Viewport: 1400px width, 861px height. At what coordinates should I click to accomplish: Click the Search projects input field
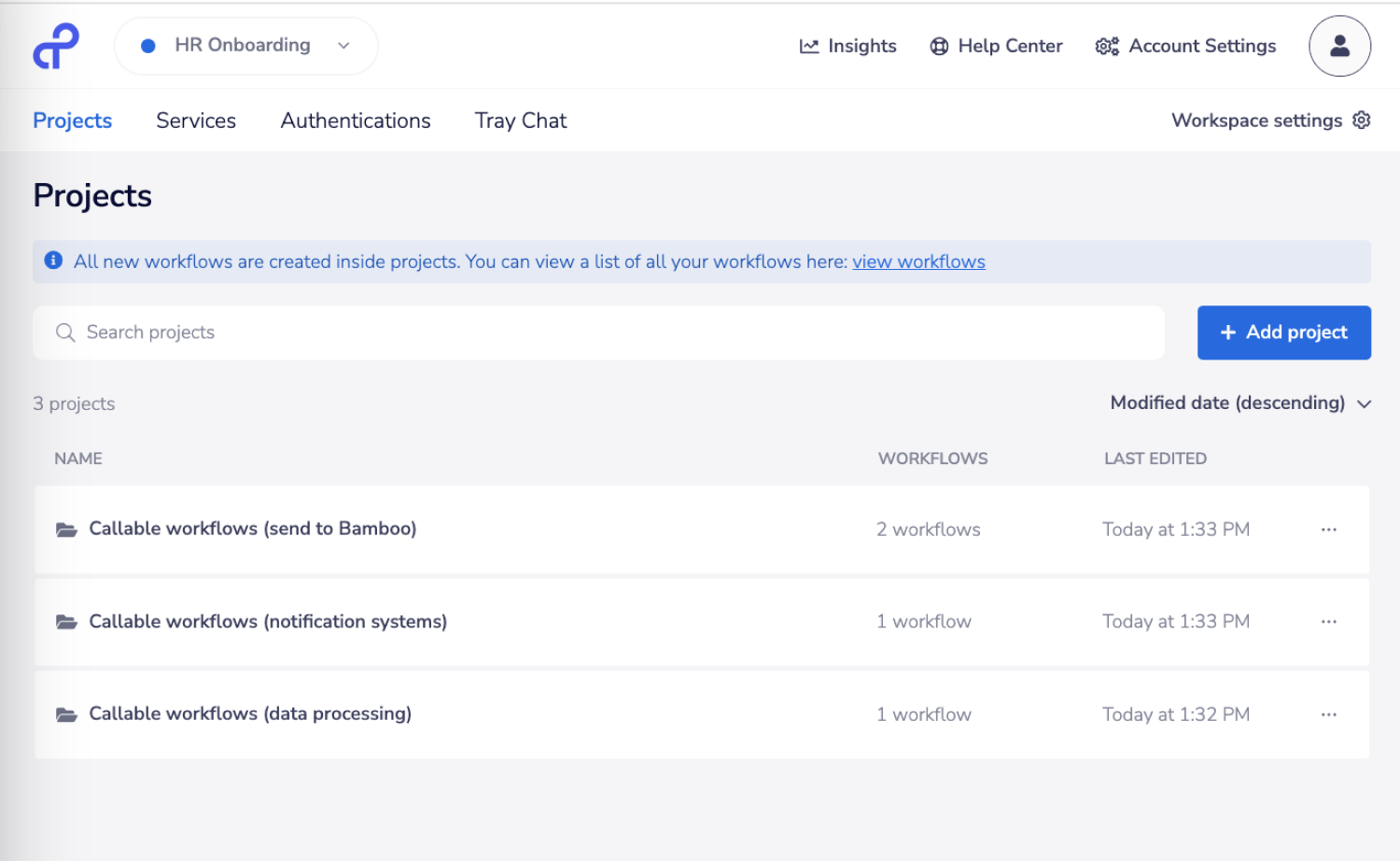[x=597, y=332]
